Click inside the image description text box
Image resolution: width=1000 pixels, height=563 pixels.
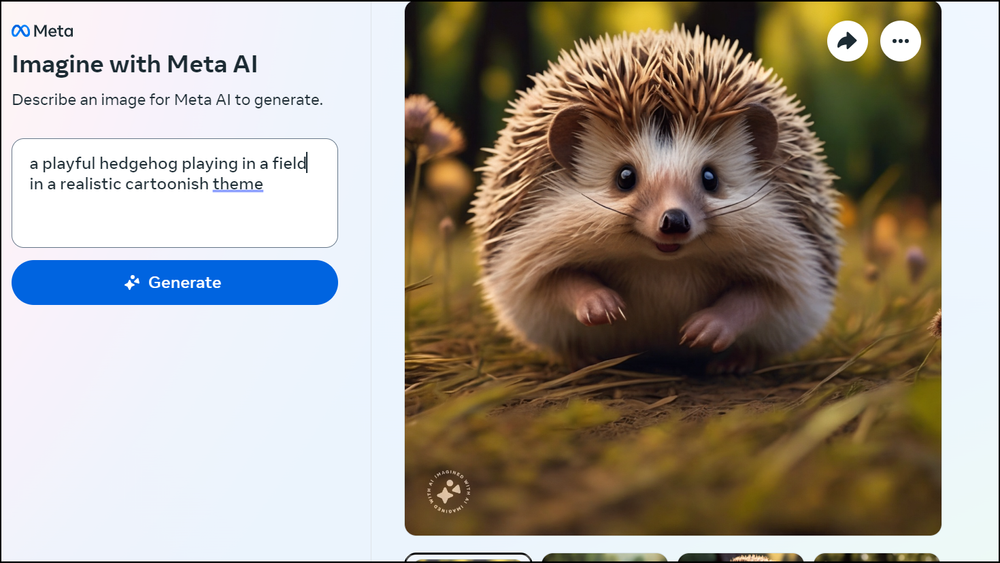click(x=175, y=193)
